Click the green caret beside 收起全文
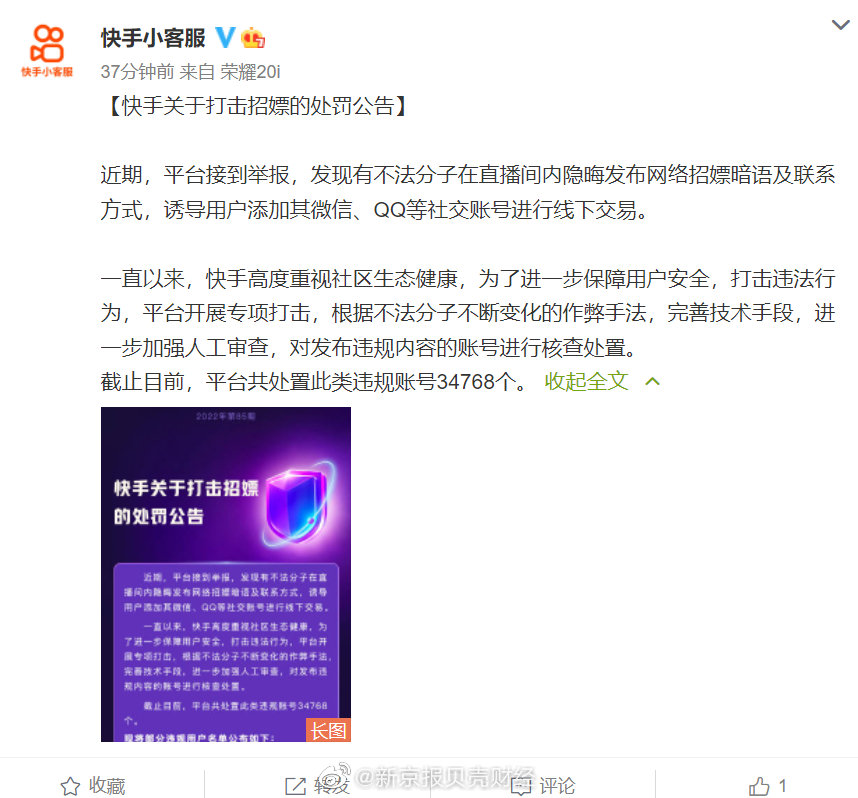 [652, 381]
